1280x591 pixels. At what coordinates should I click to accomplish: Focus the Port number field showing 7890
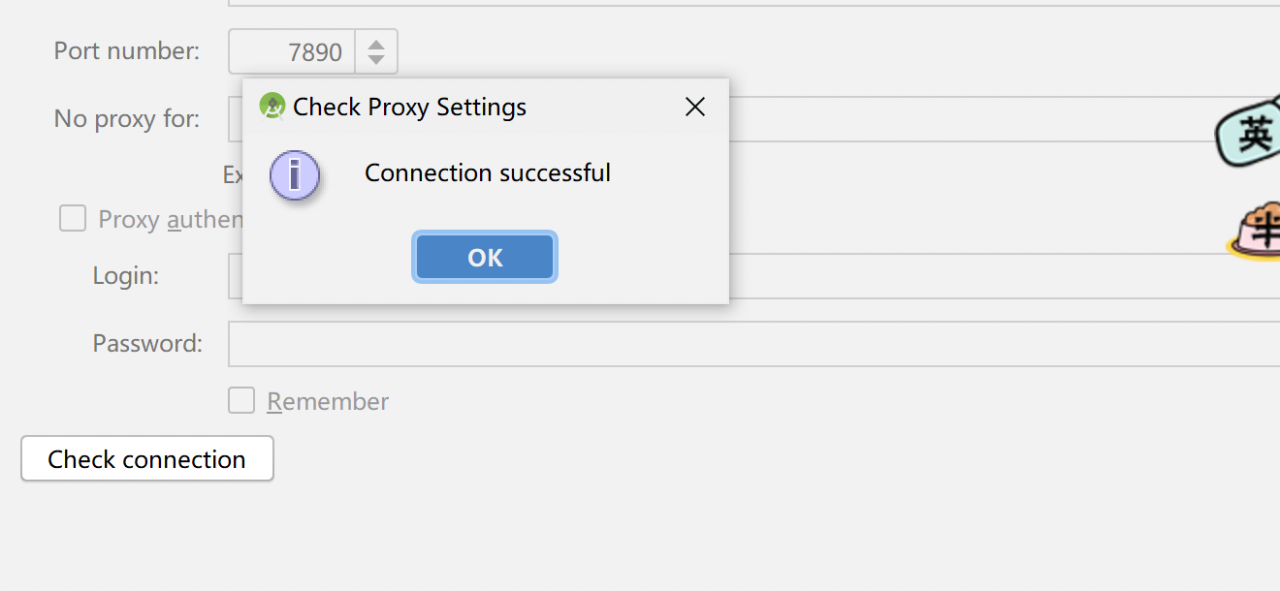click(x=293, y=52)
